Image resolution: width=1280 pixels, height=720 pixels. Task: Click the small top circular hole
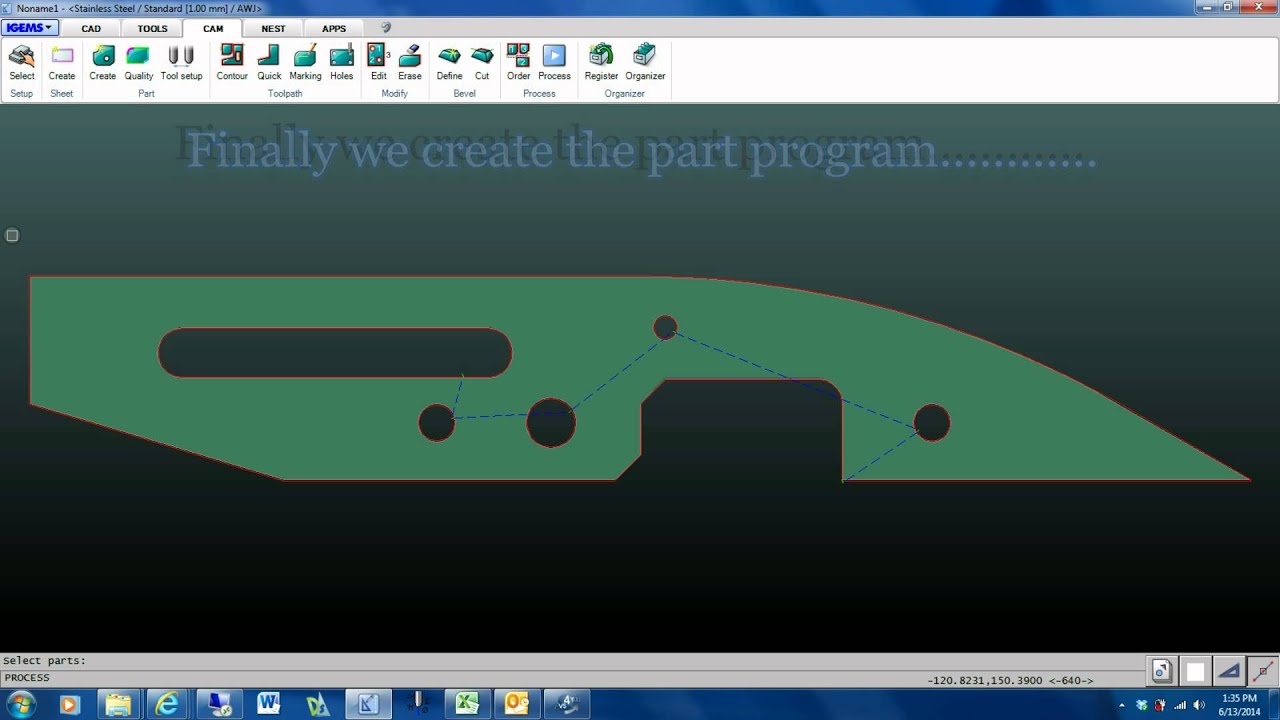tap(665, 327)
